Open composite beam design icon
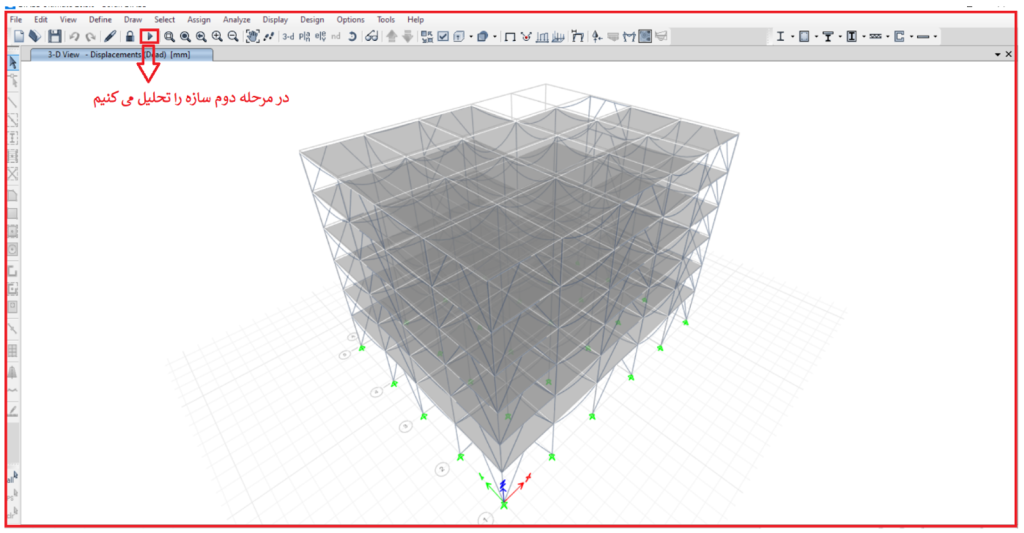The height and width of the screenshot is (533, 1024). point(827,37)
